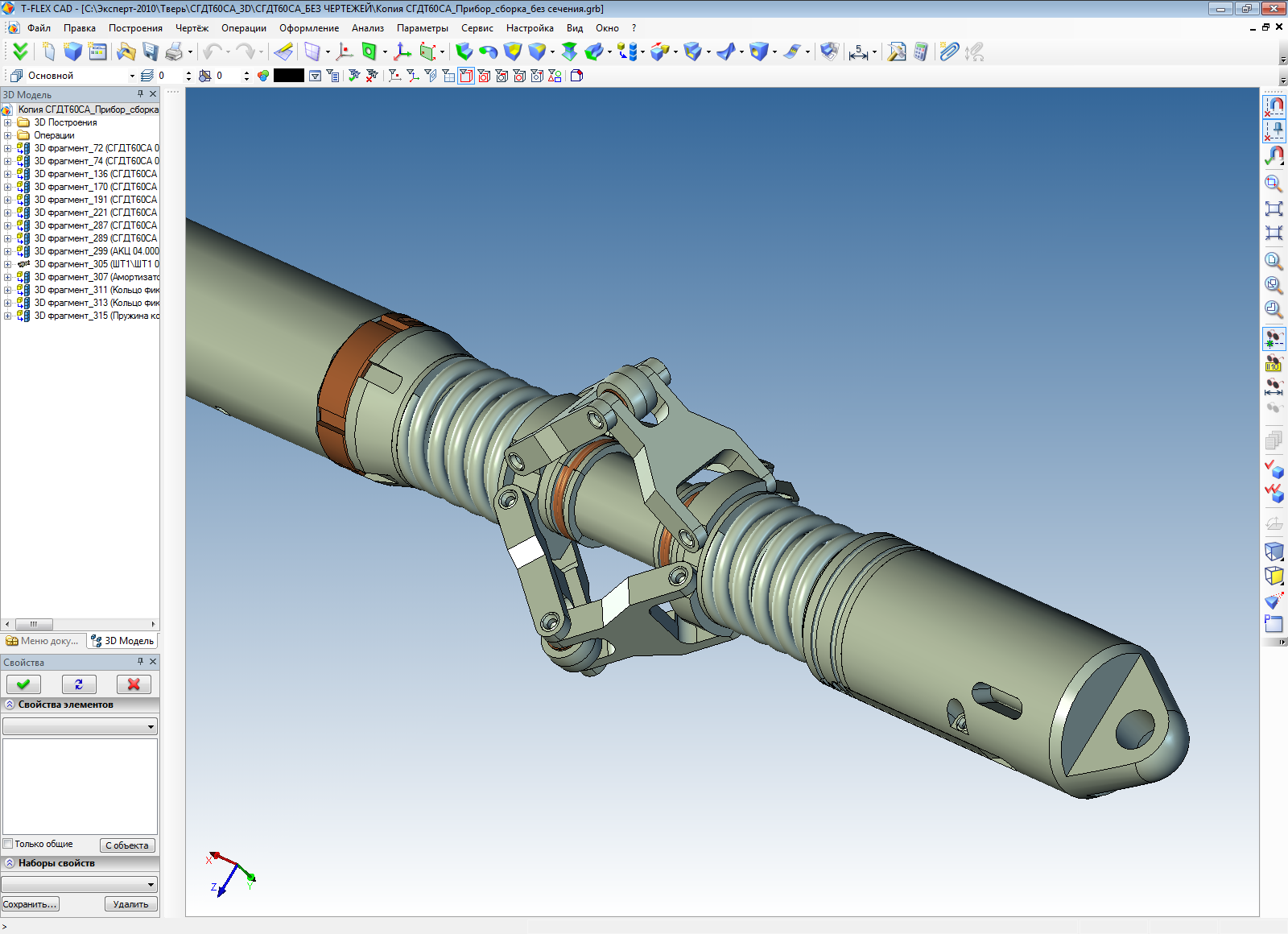Image resolution: width=1288 pixels, height=934 pixels.
Task: Expand '3D фрагмент_72' tree node
Action: tap(8, 148)
